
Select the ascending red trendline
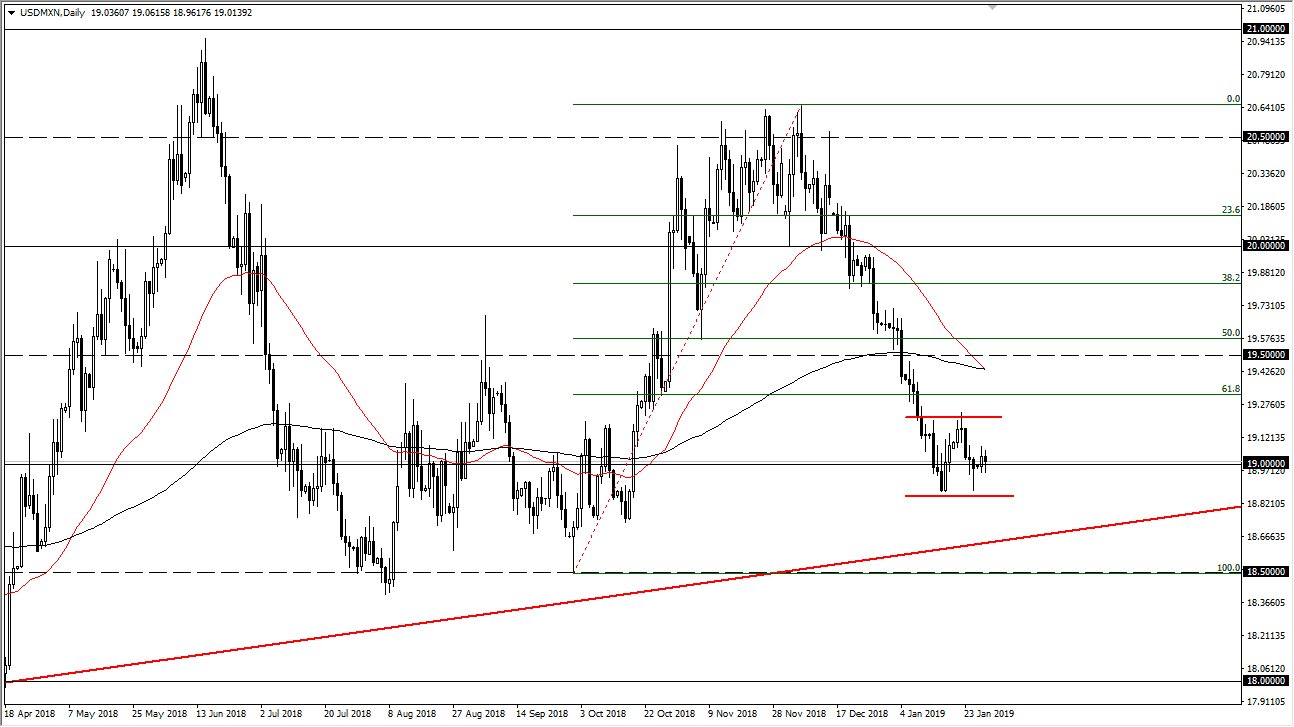(600, 595)
